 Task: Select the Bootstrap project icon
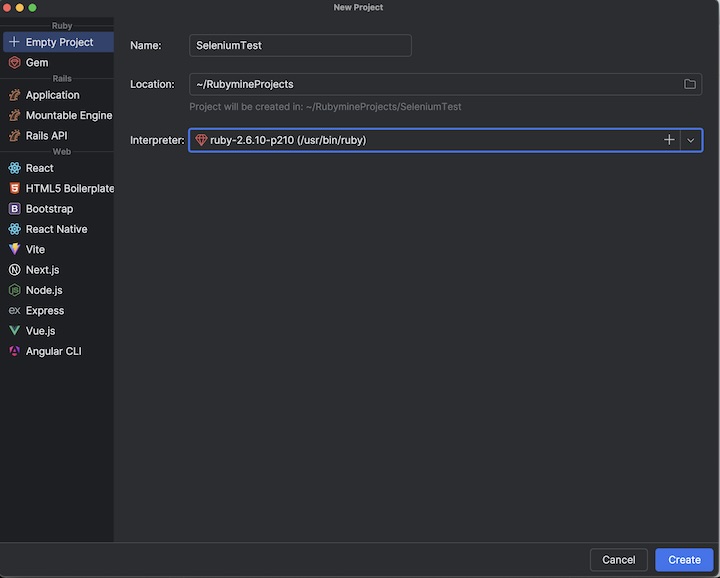click(14, 209)
